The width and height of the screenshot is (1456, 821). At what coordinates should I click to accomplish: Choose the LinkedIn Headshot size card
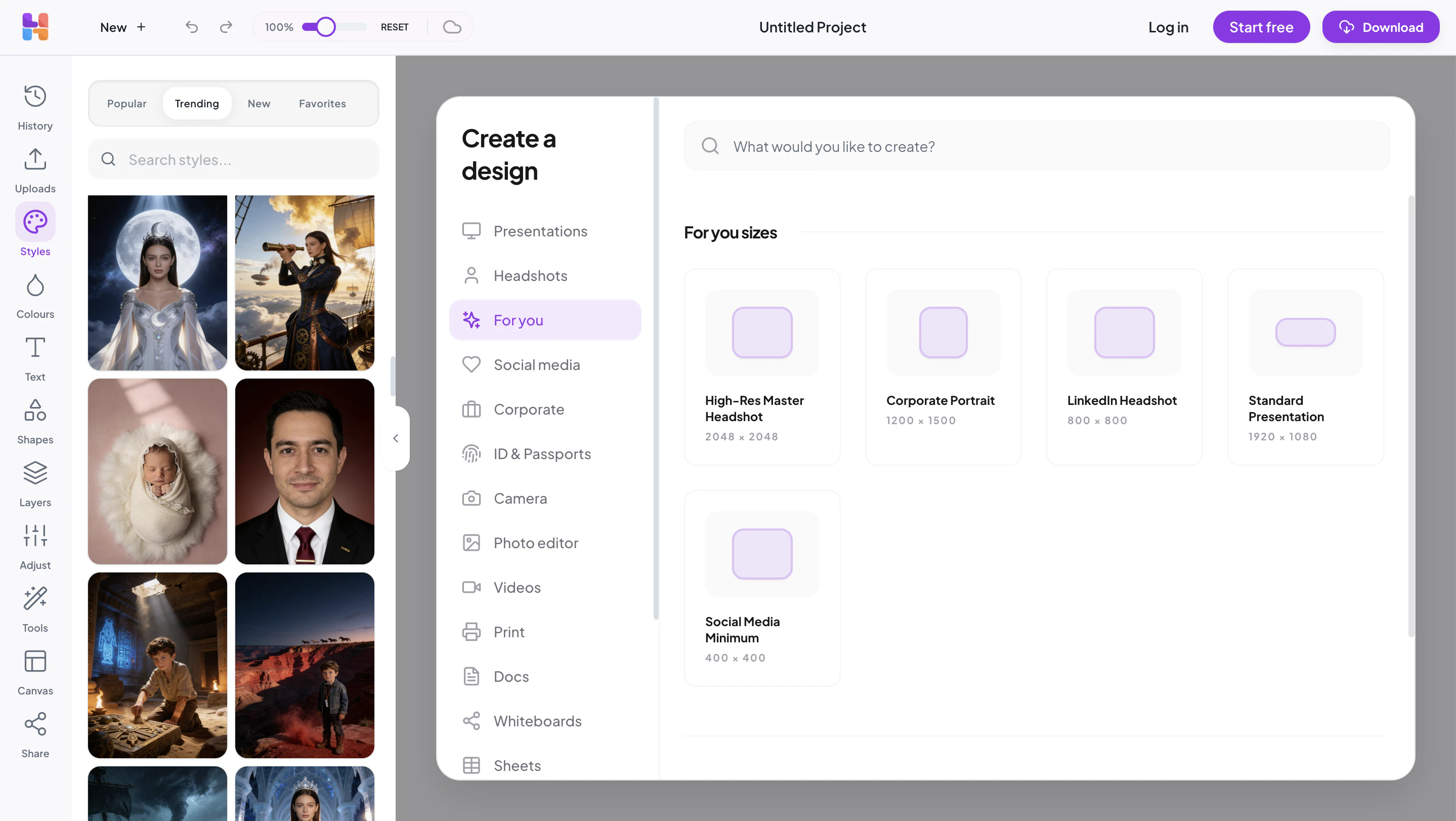[x=1124, y=366]
